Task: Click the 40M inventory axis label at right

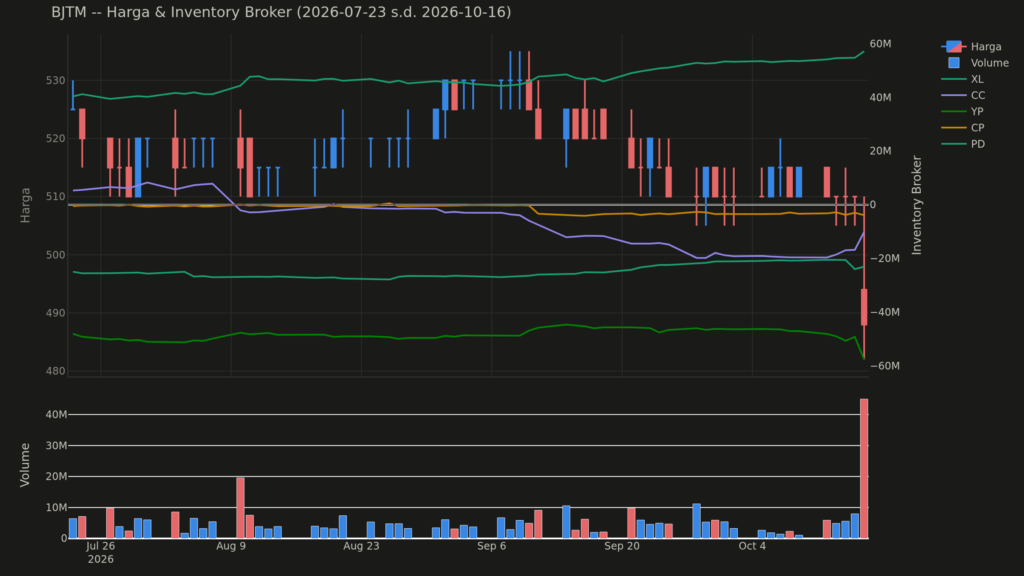Action: pos(880,97)
